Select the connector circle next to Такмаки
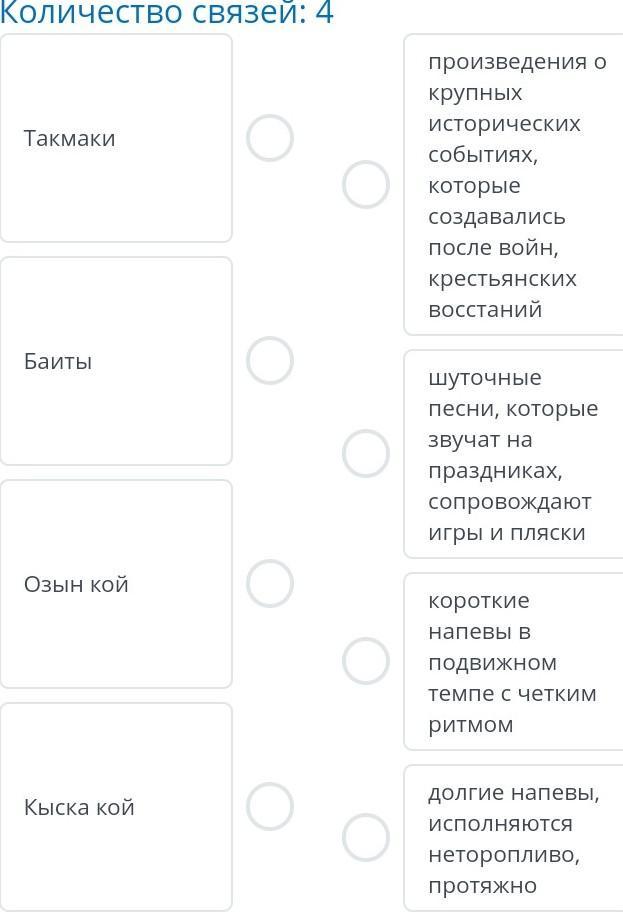 [270, 138]
